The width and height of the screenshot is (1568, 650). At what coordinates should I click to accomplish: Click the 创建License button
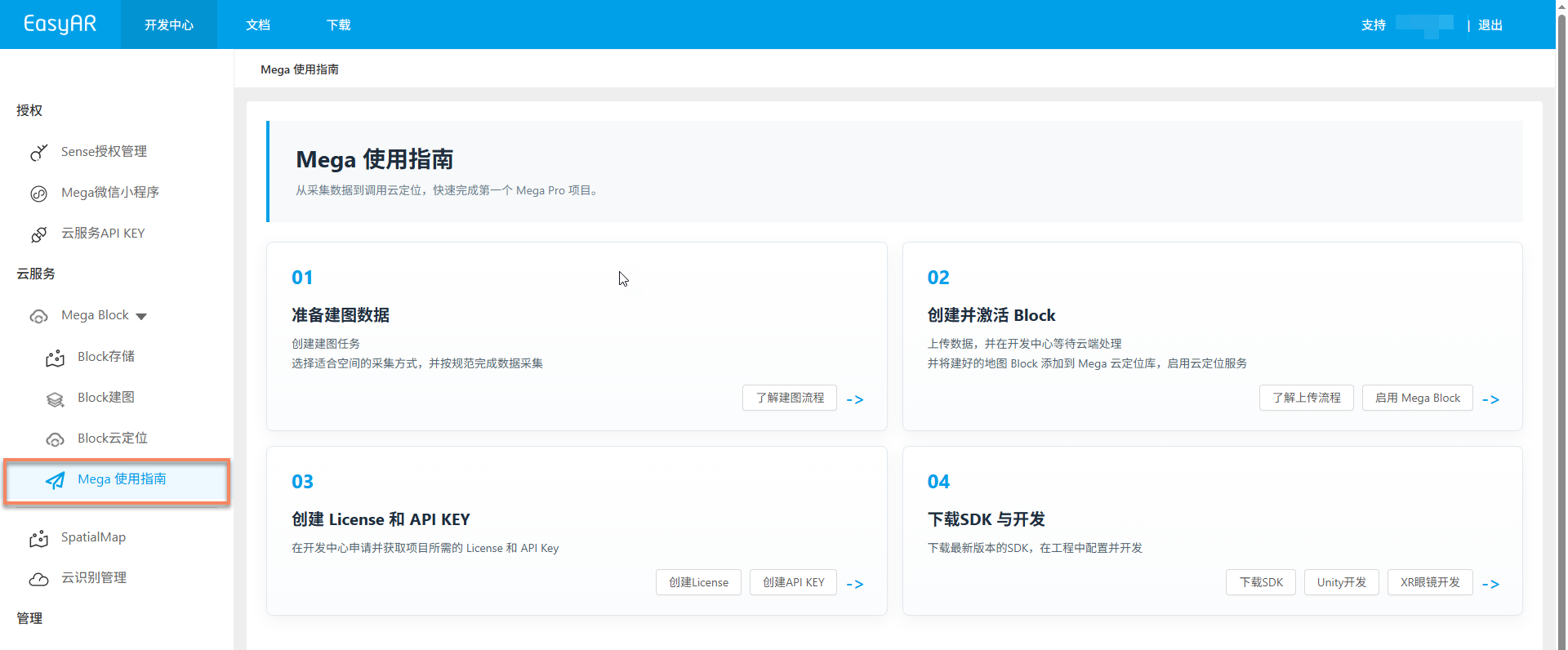point(698,582)
